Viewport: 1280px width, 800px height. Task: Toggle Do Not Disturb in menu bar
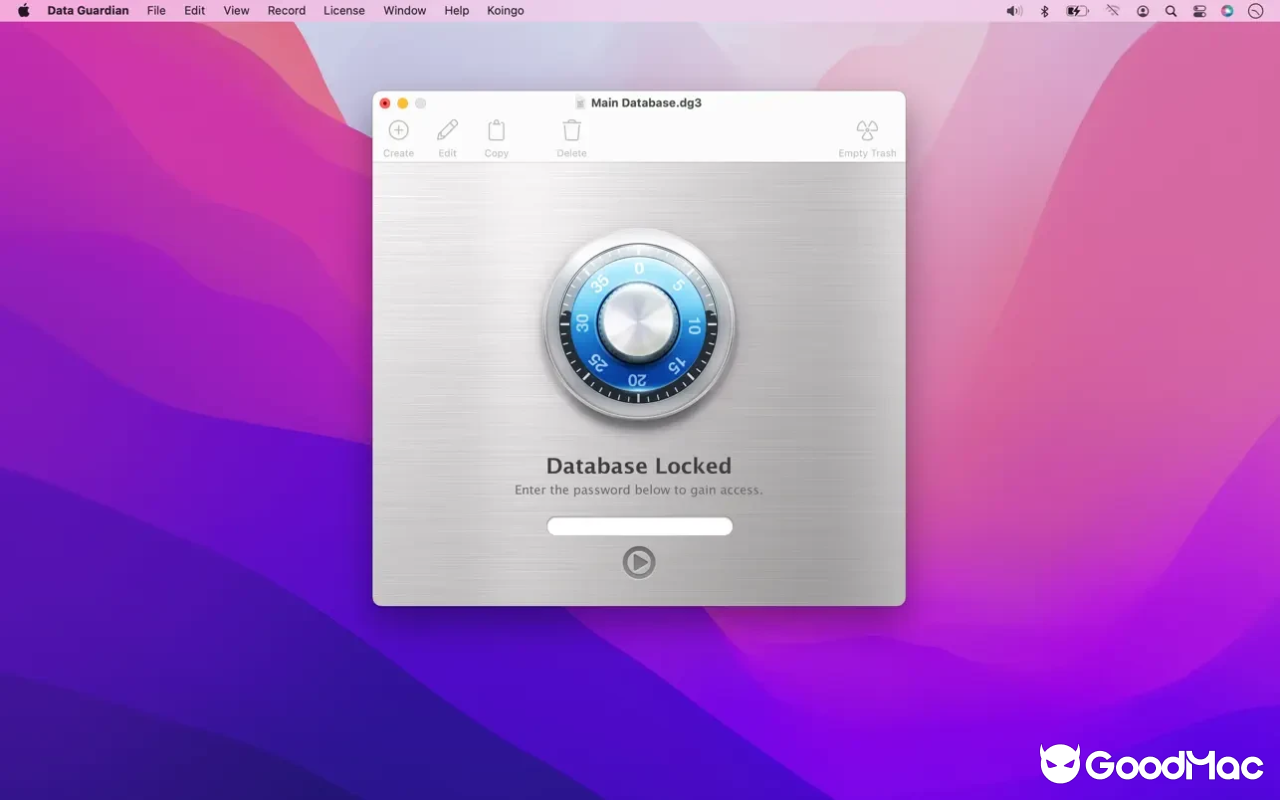pos(1255,11)
